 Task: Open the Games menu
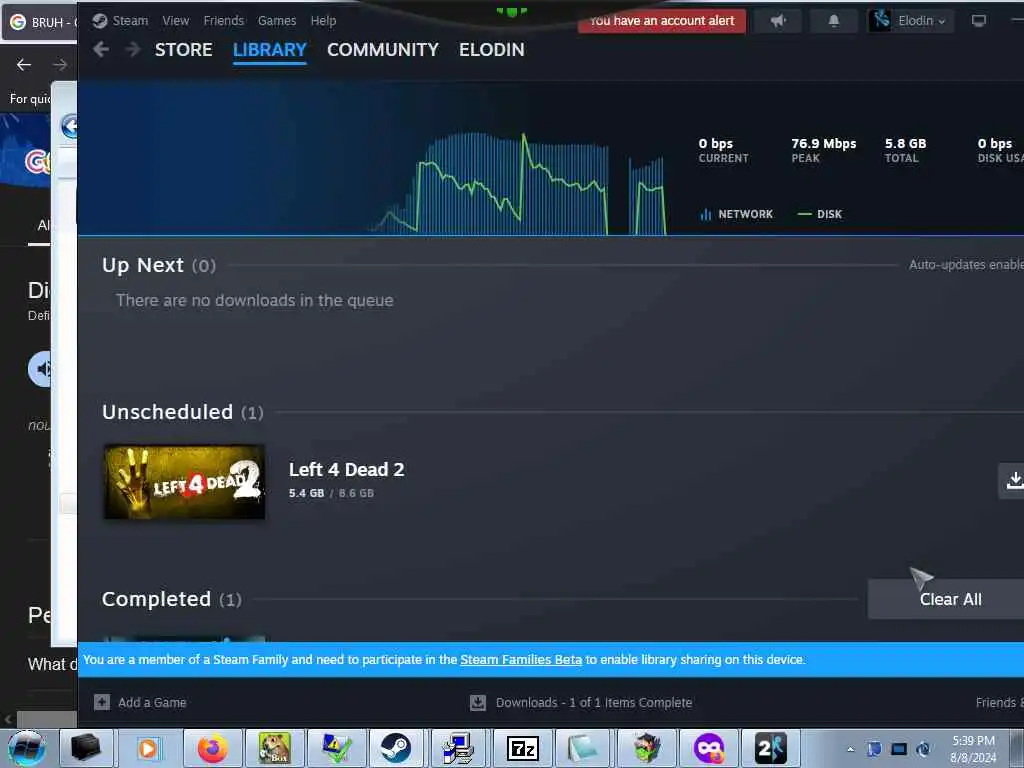tap(277, 21)
